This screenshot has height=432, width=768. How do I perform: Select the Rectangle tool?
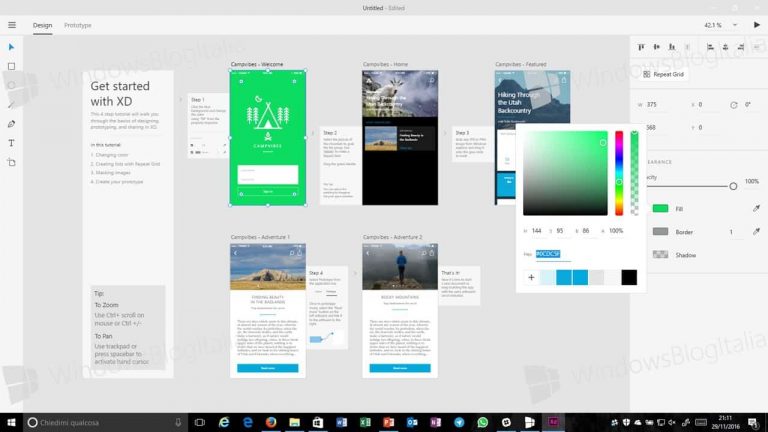(11, 66)
